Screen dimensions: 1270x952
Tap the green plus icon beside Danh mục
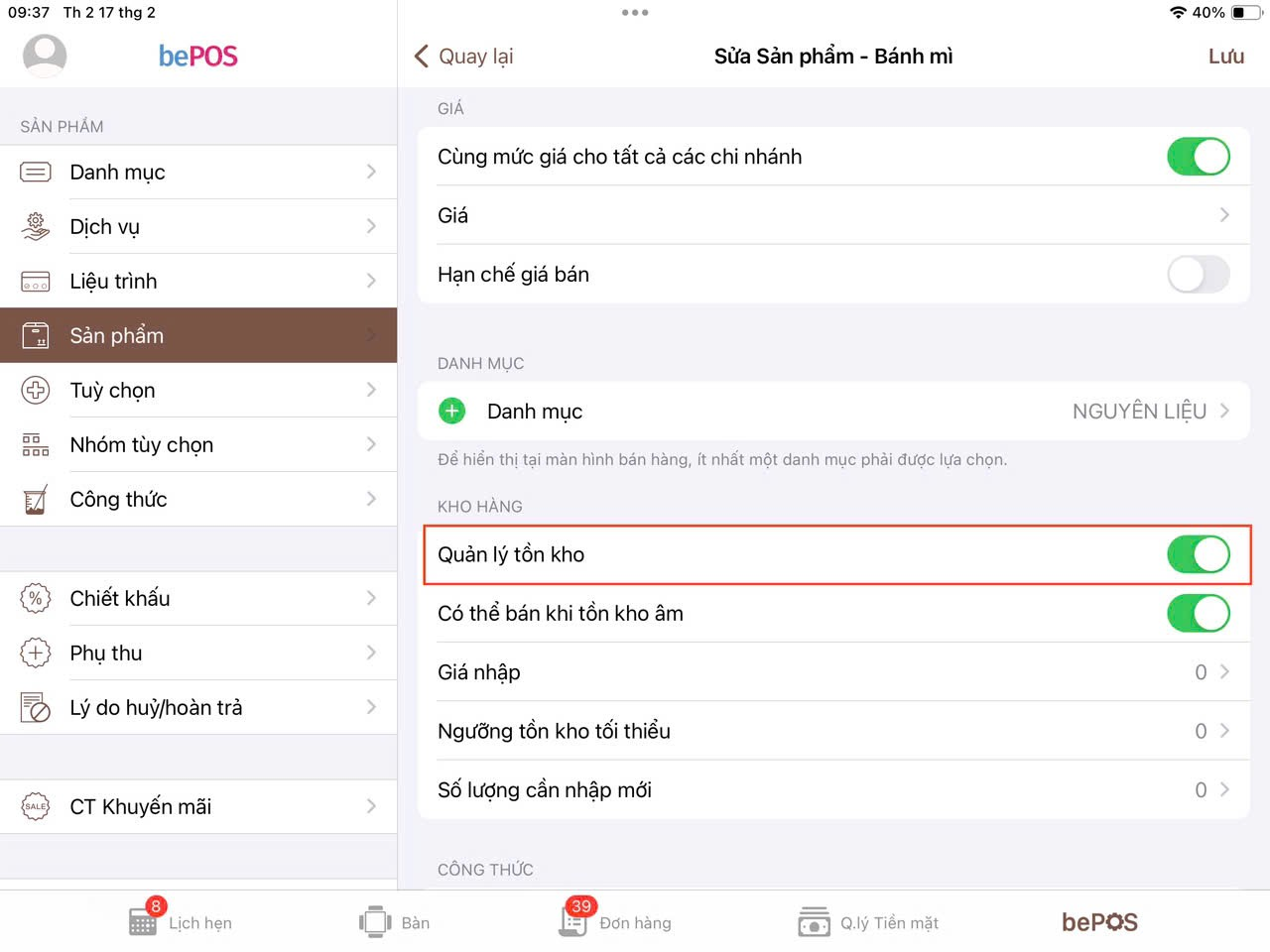452,412
